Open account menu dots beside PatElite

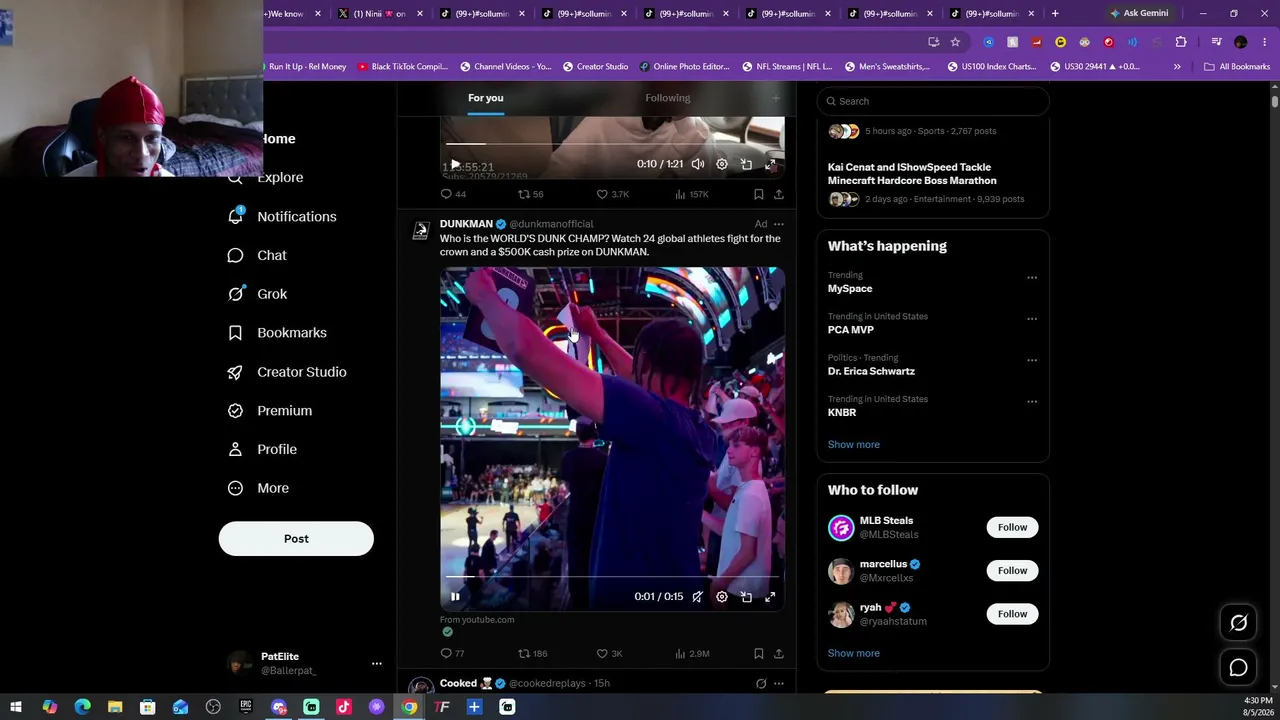click(x=377, y=663)
